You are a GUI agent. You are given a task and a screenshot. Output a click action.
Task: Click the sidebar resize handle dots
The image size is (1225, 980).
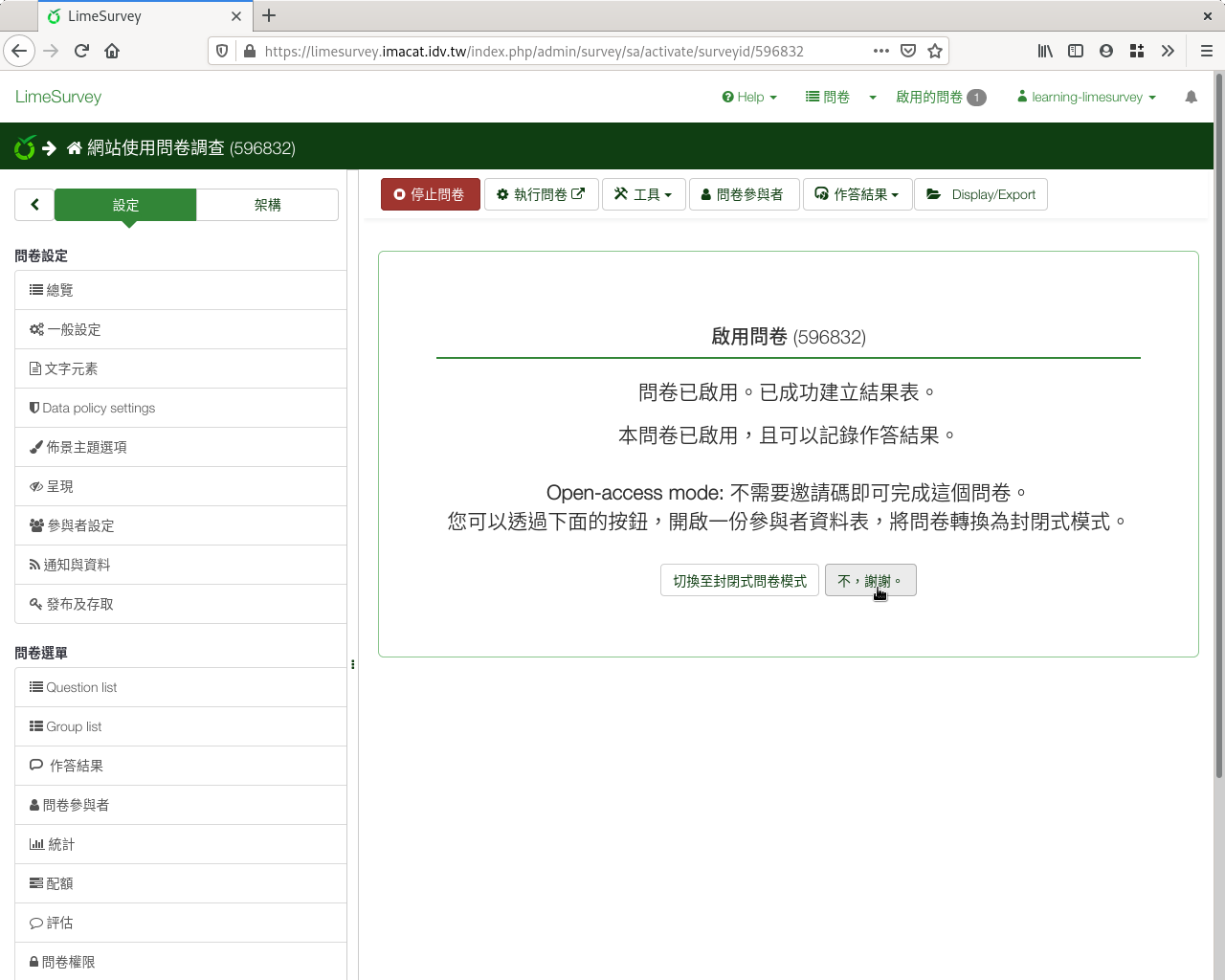[x=353, y=664]
